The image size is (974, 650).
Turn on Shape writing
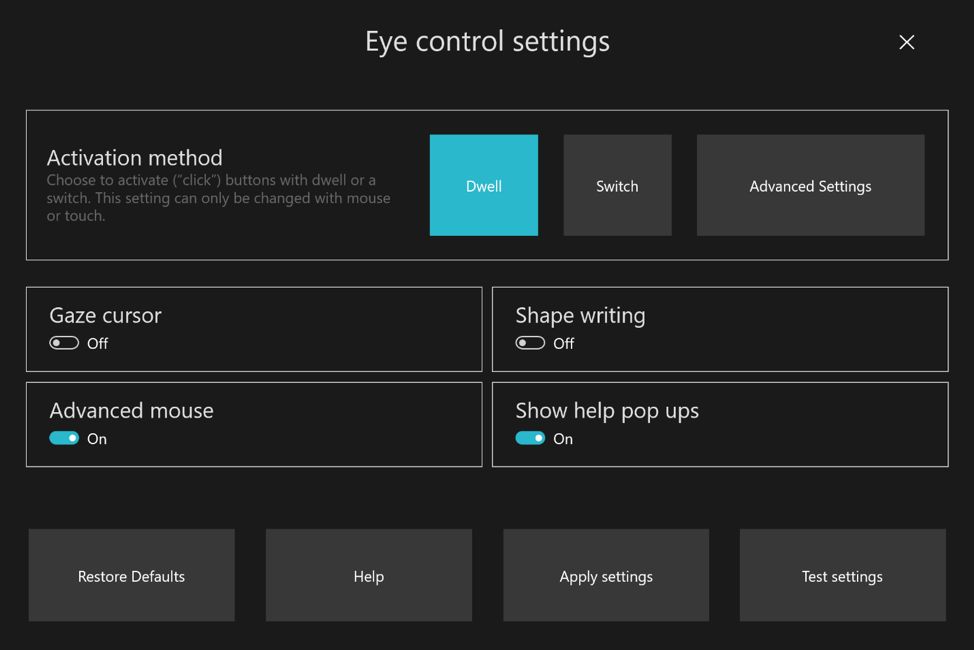[x=529, y=342]
